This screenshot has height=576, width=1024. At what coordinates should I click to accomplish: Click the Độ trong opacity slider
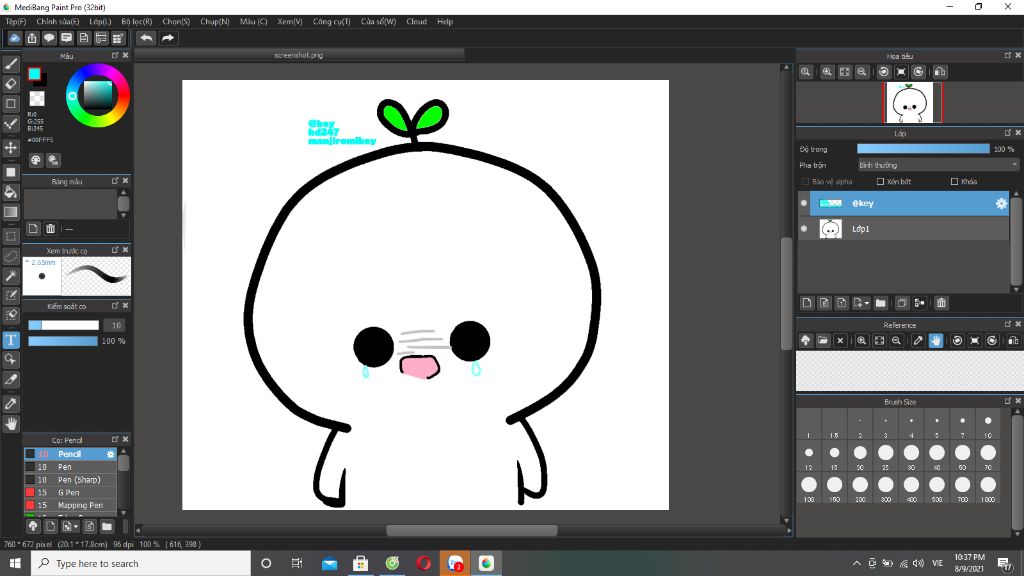pyautogui.click(x=922, y=149)
